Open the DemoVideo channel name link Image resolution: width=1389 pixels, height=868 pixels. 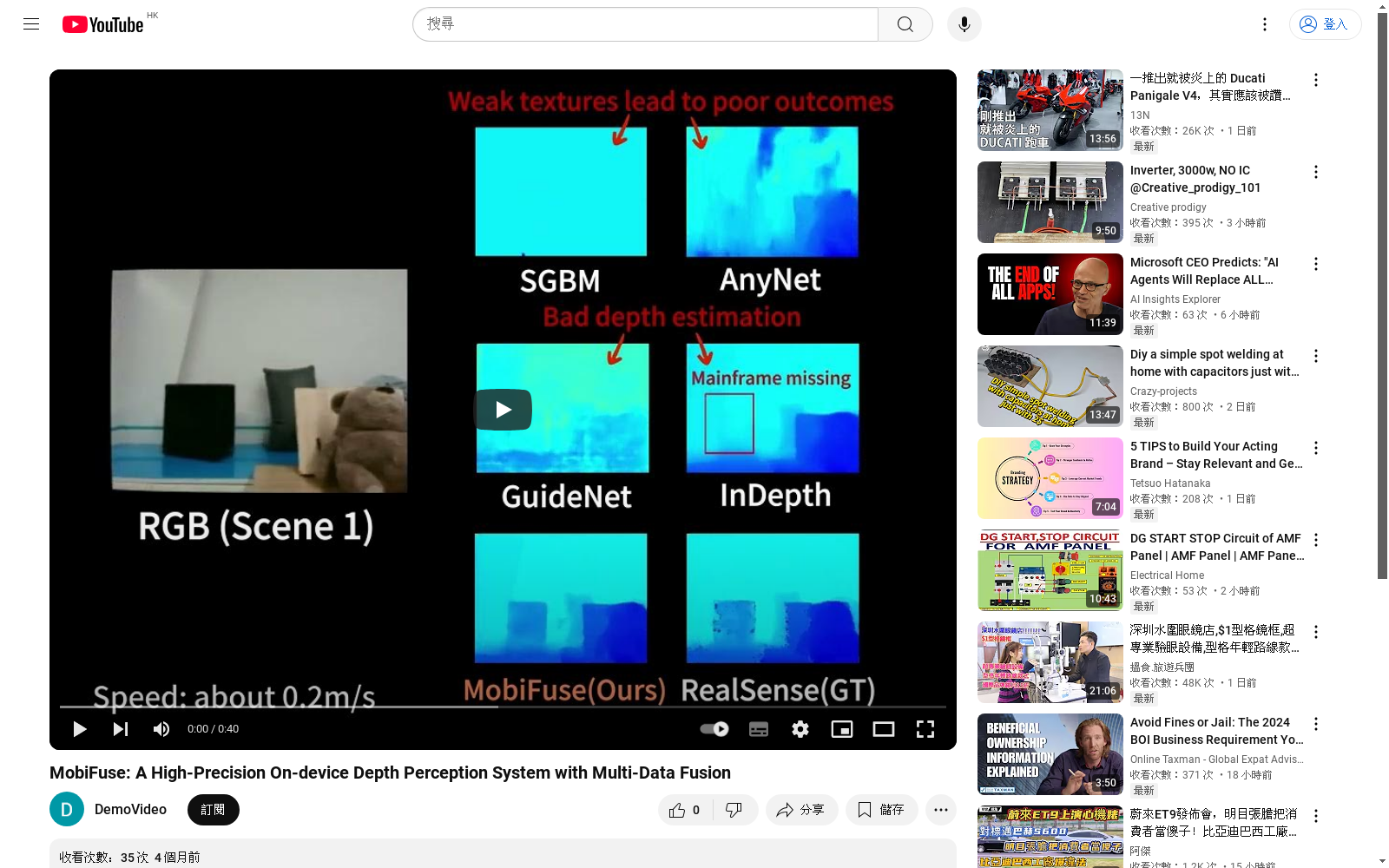[x=130, y=810]
